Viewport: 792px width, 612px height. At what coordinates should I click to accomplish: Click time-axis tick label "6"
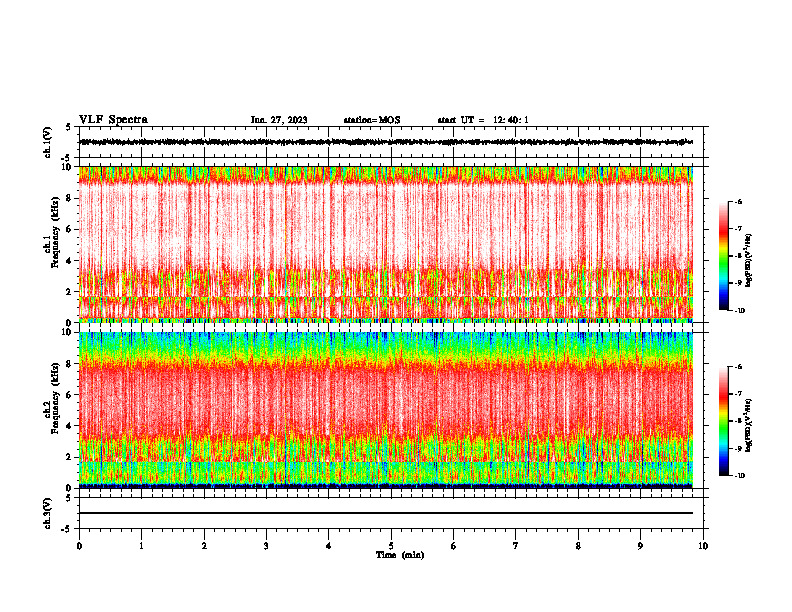point(454,546)
